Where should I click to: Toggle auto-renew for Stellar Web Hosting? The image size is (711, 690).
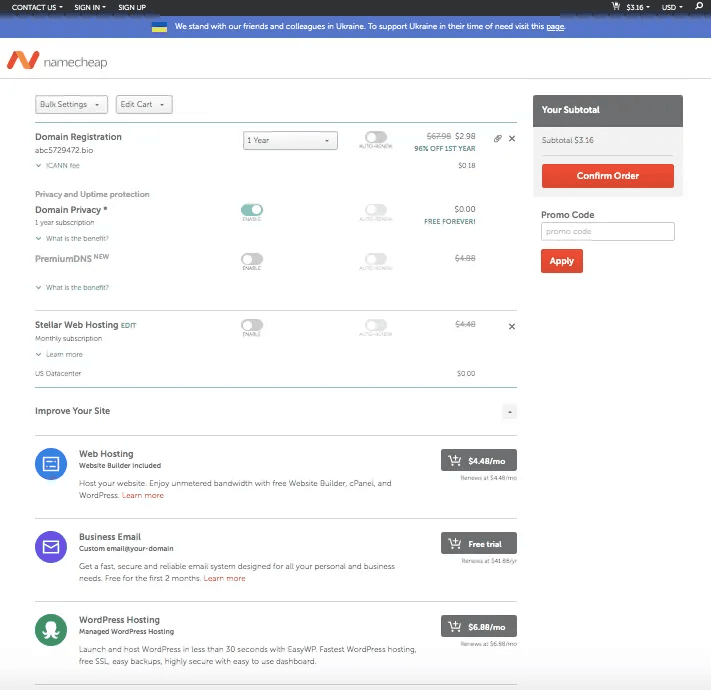pos(376,325)
